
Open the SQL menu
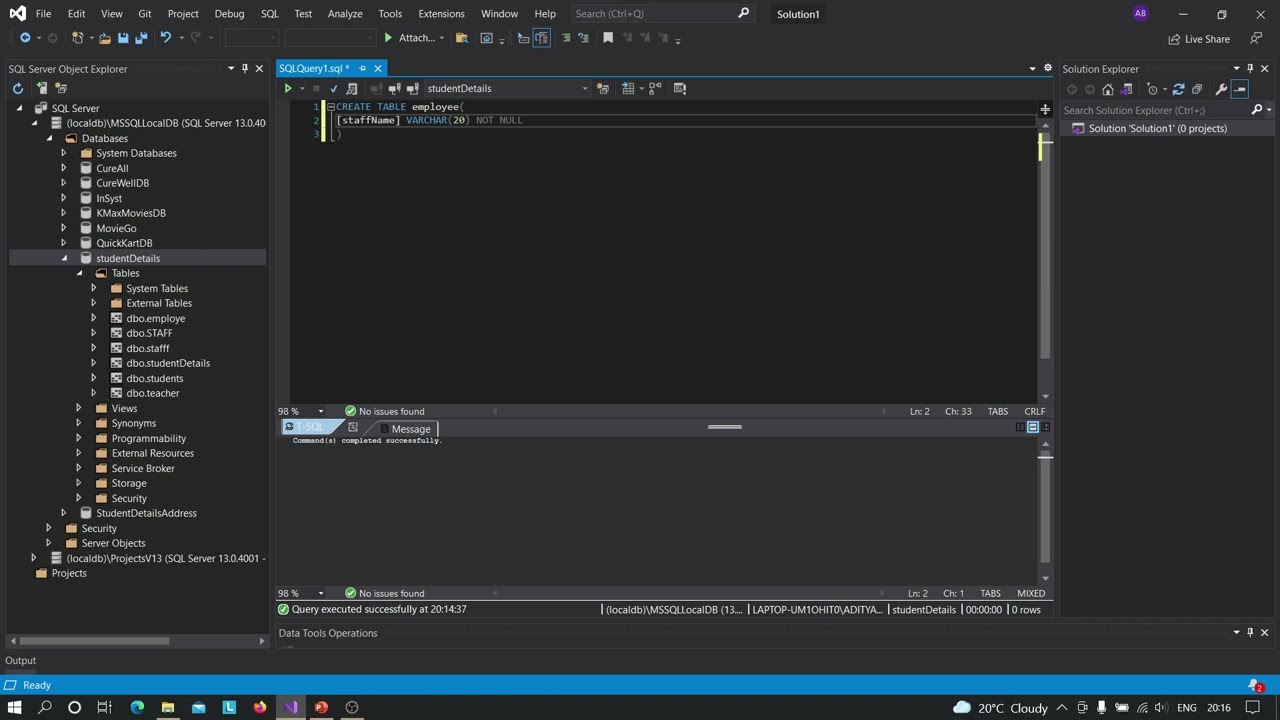coord(270,14)
